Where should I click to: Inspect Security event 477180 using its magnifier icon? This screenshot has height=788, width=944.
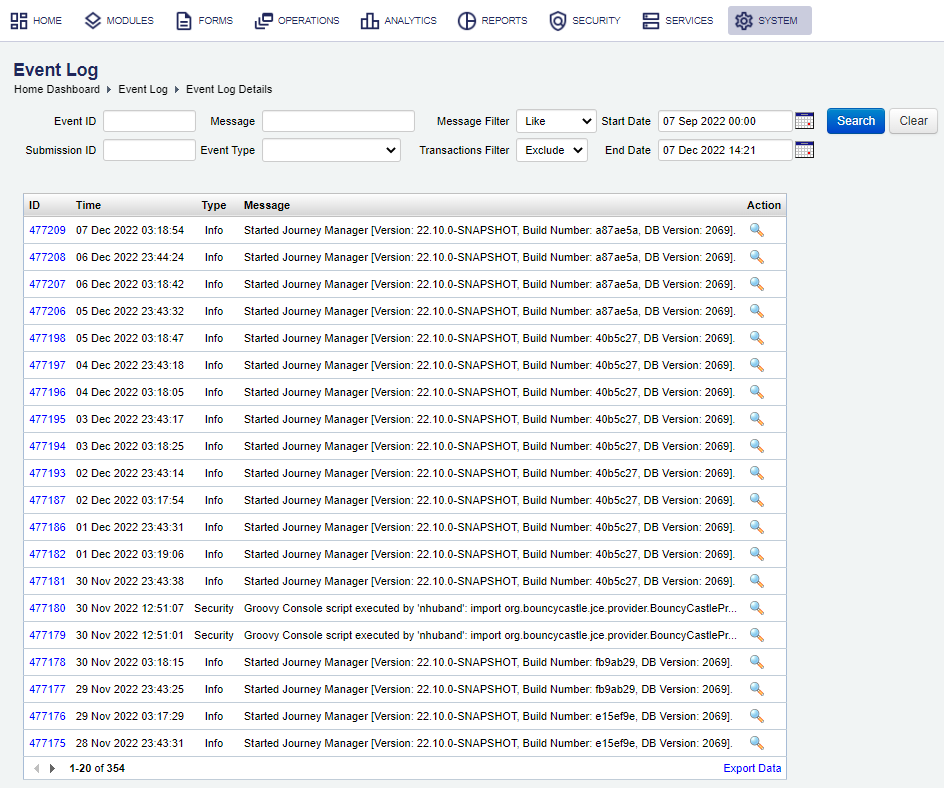point(757,607)
